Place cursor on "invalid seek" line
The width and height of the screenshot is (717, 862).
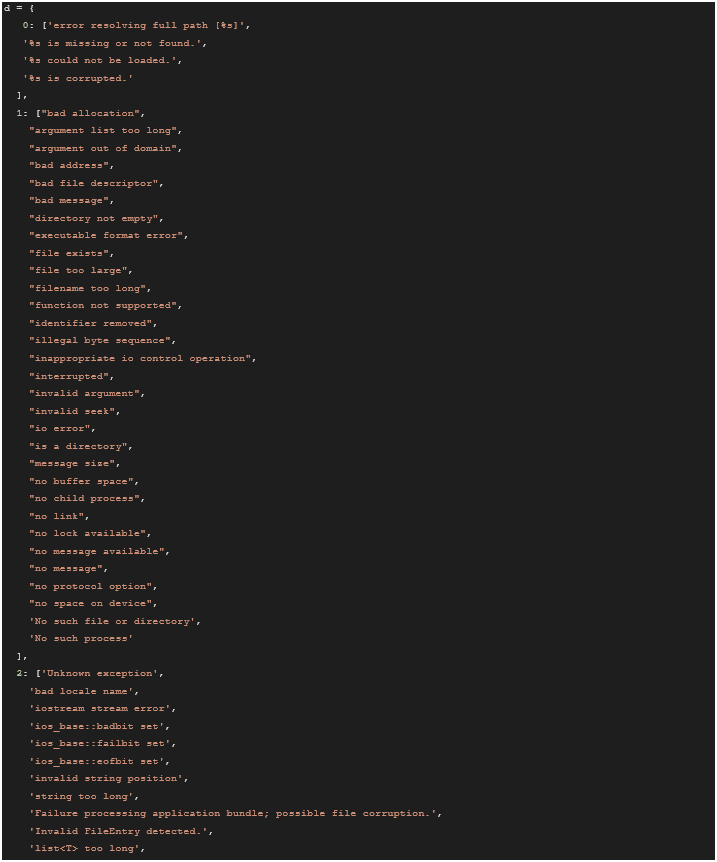[75, 411]
